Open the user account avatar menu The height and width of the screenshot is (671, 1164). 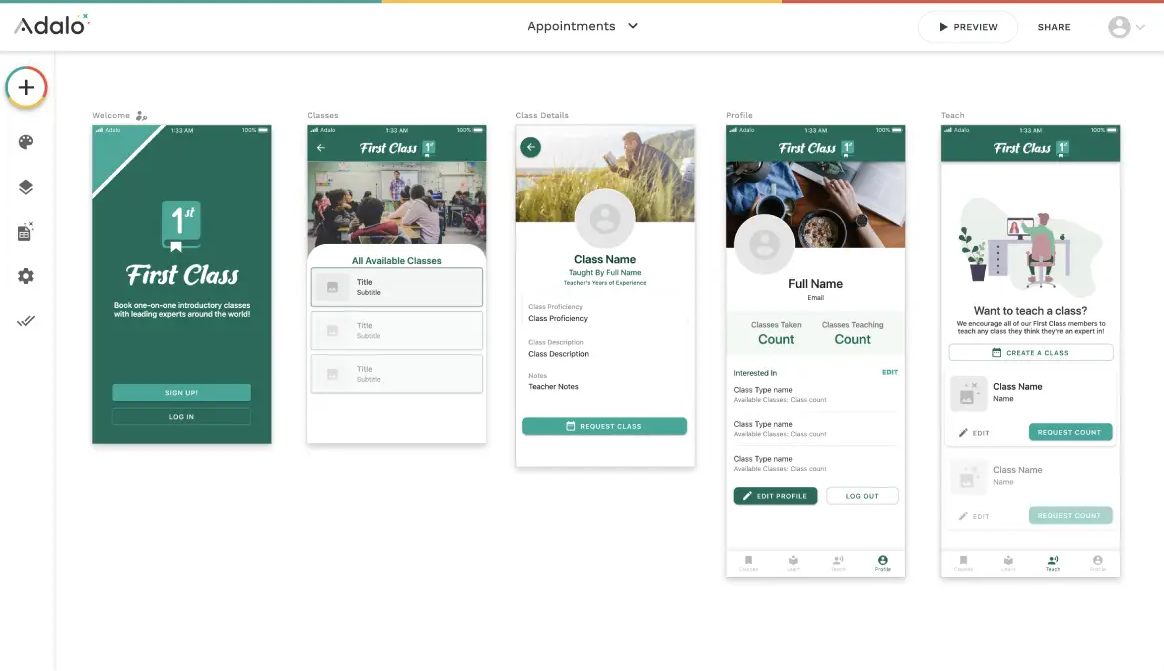1126,27
